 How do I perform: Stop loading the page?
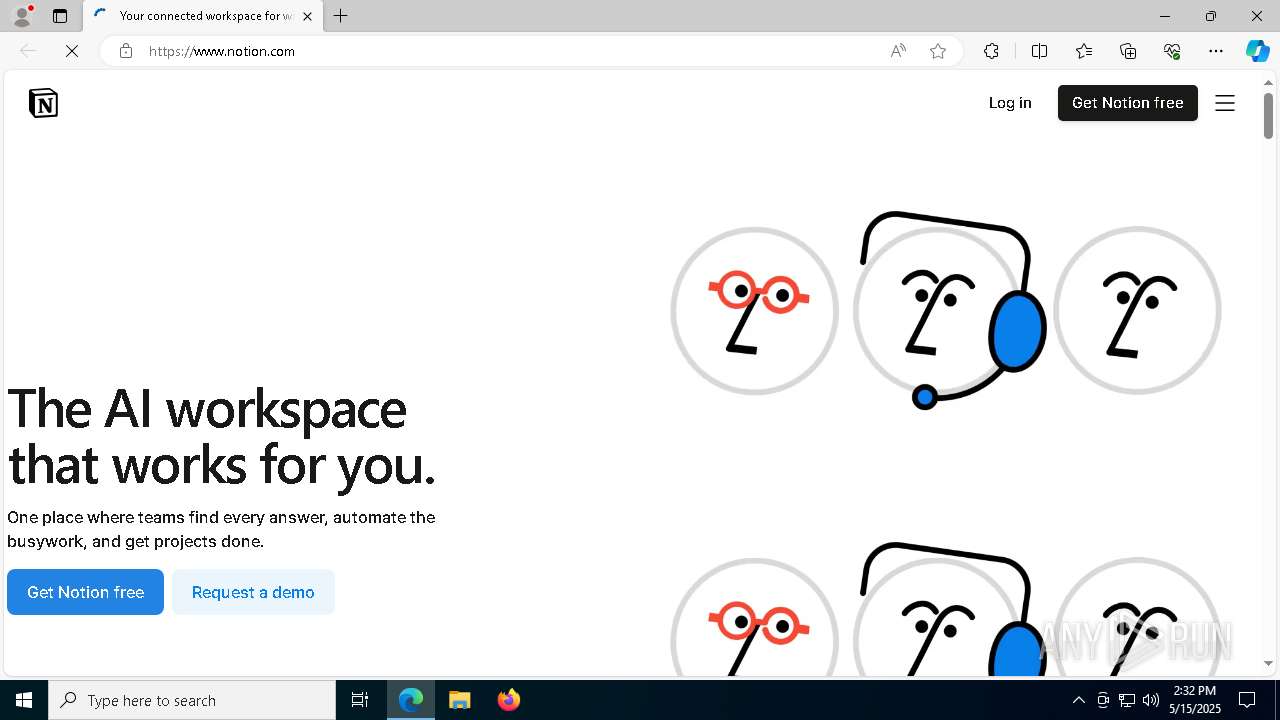pyautogui.click(x=72, y=51)
